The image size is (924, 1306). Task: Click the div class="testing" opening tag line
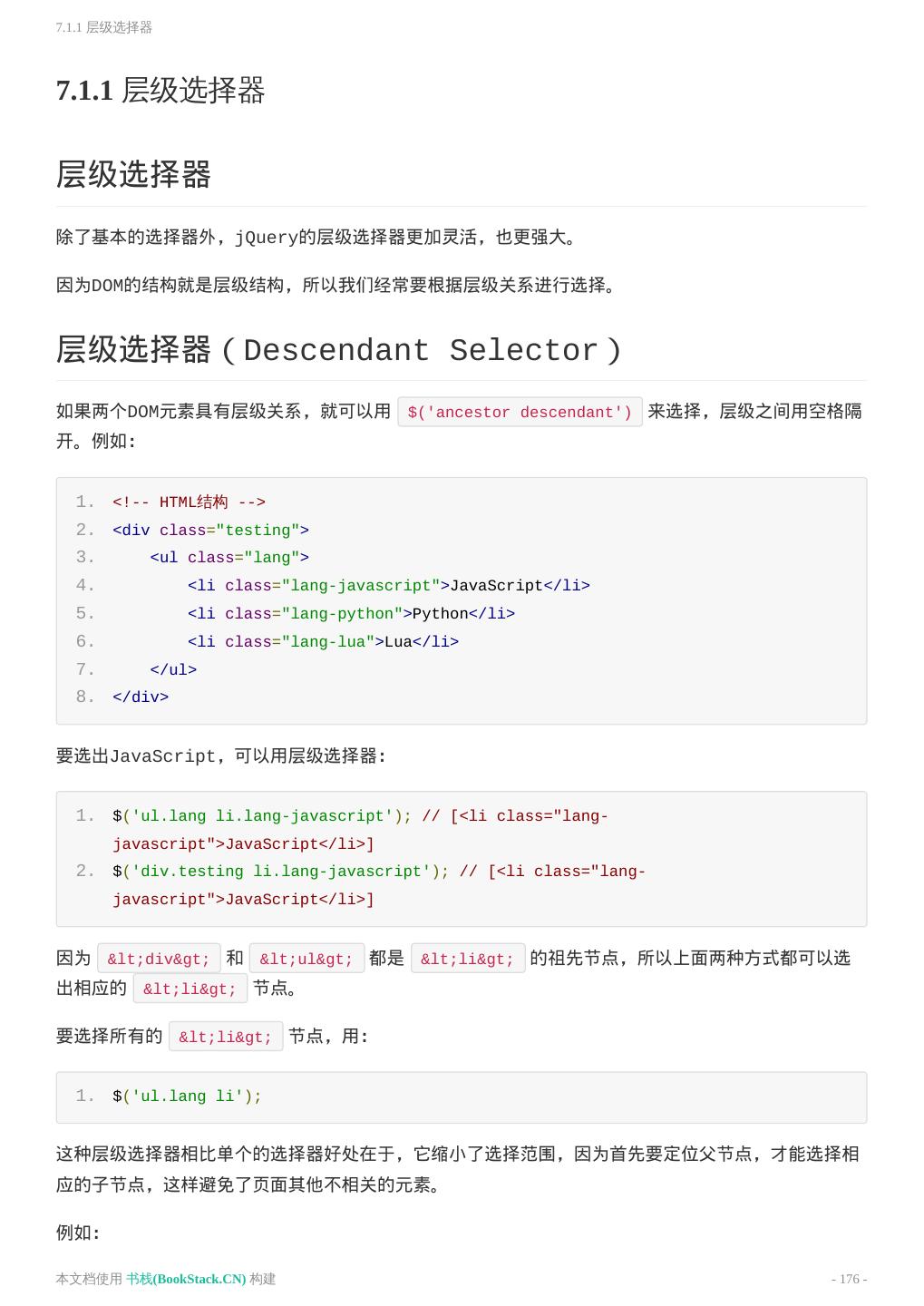(210, 531)
